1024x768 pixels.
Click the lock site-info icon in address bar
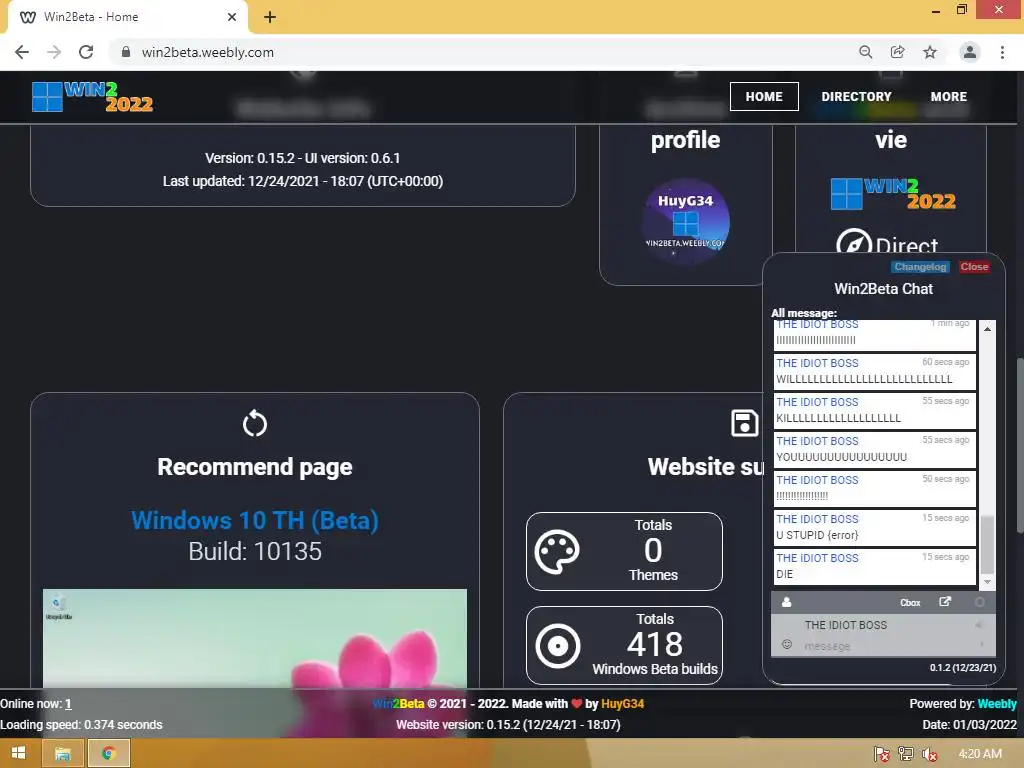coord(126,52)
